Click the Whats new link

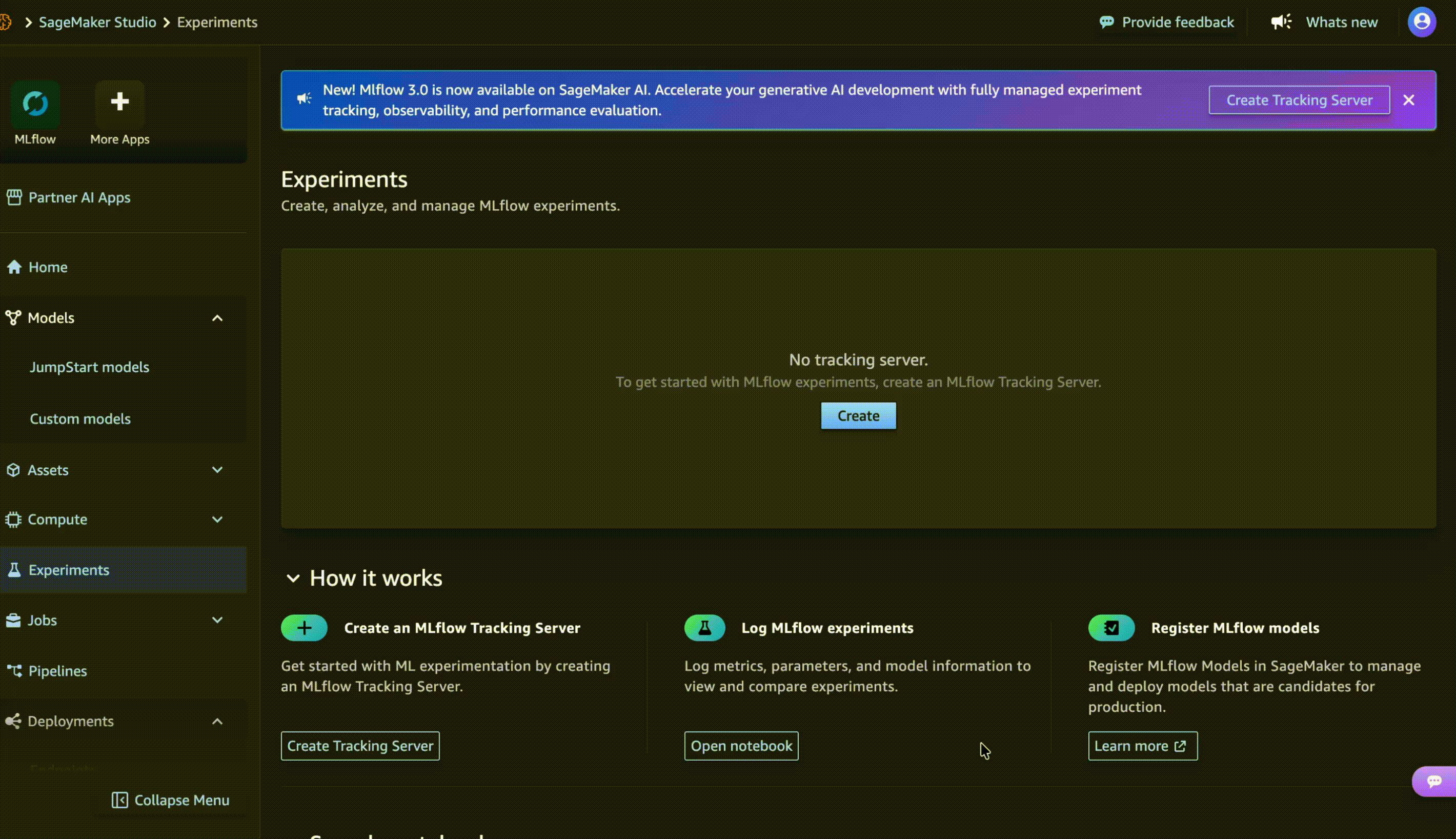pyautogui.click(x=1341, y=22)
